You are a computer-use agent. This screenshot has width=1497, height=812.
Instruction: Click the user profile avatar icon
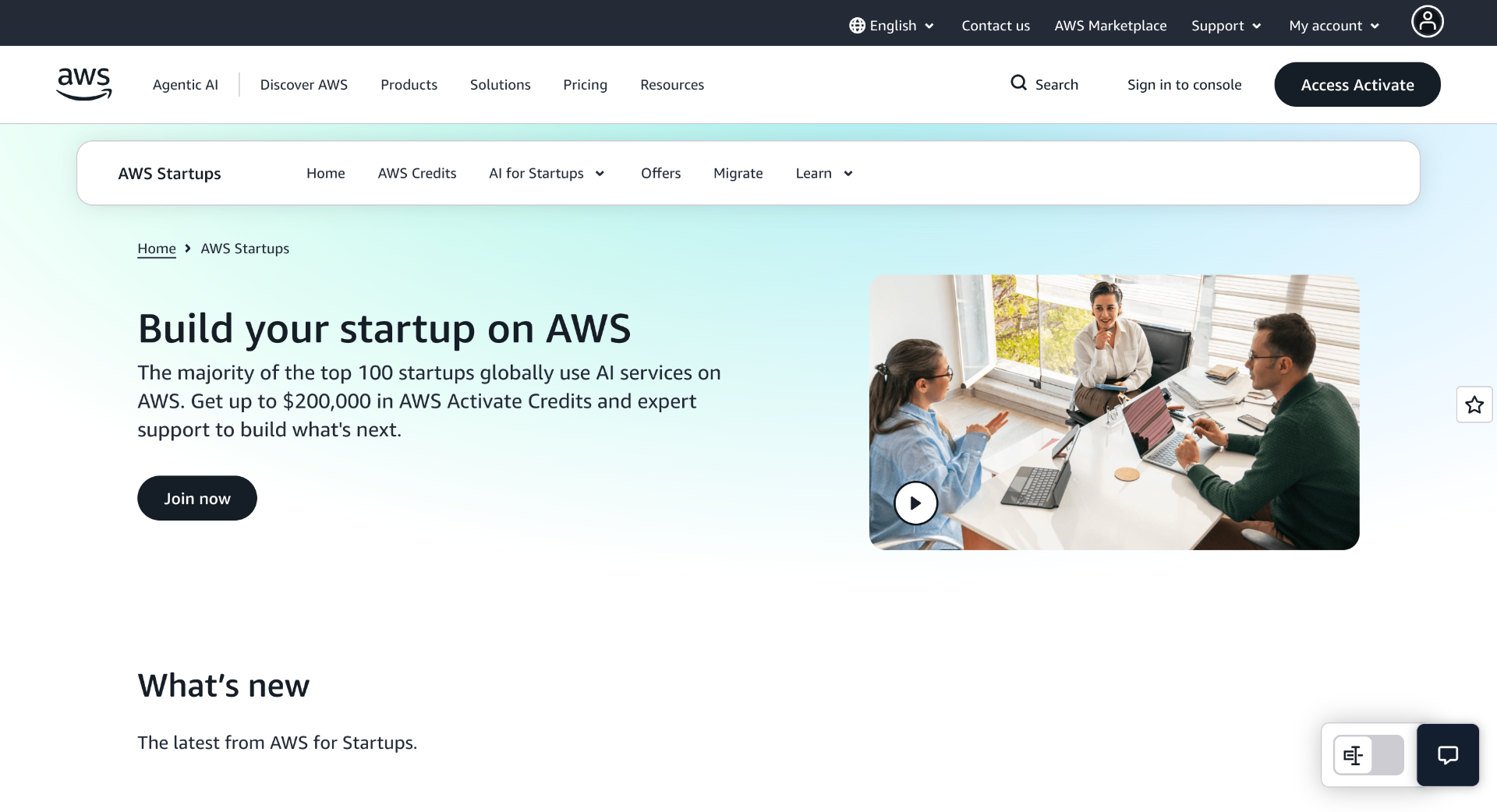pos(1427,22)
